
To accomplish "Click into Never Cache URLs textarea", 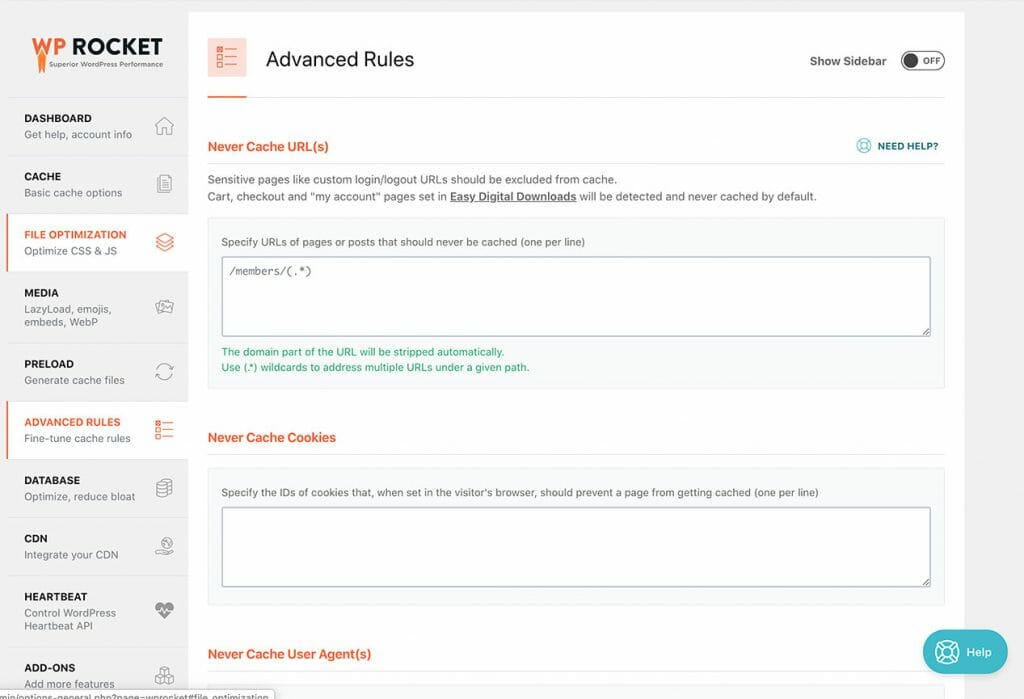I will [x=575, y=297].
